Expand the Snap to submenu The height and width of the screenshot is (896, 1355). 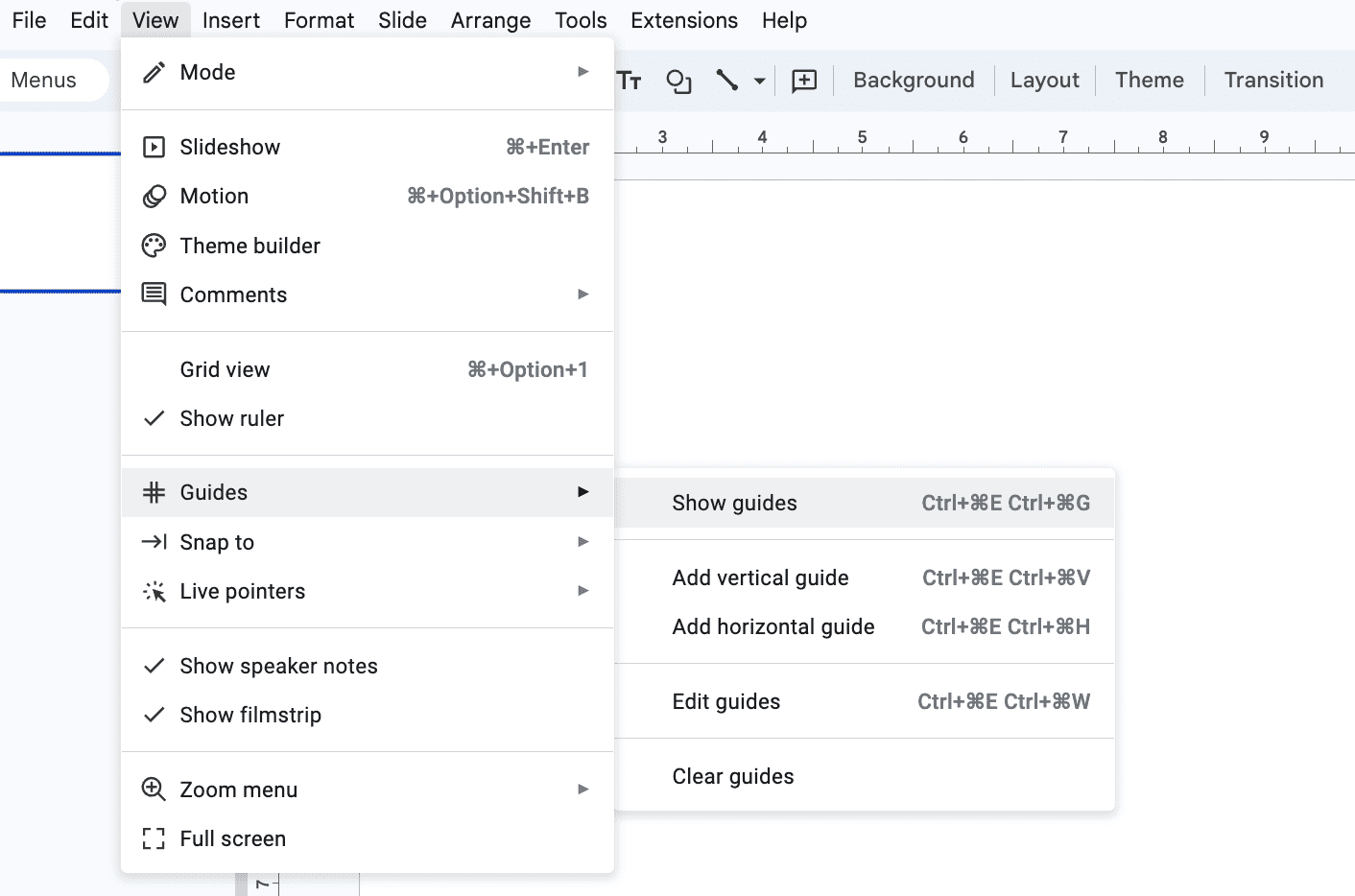217,542
